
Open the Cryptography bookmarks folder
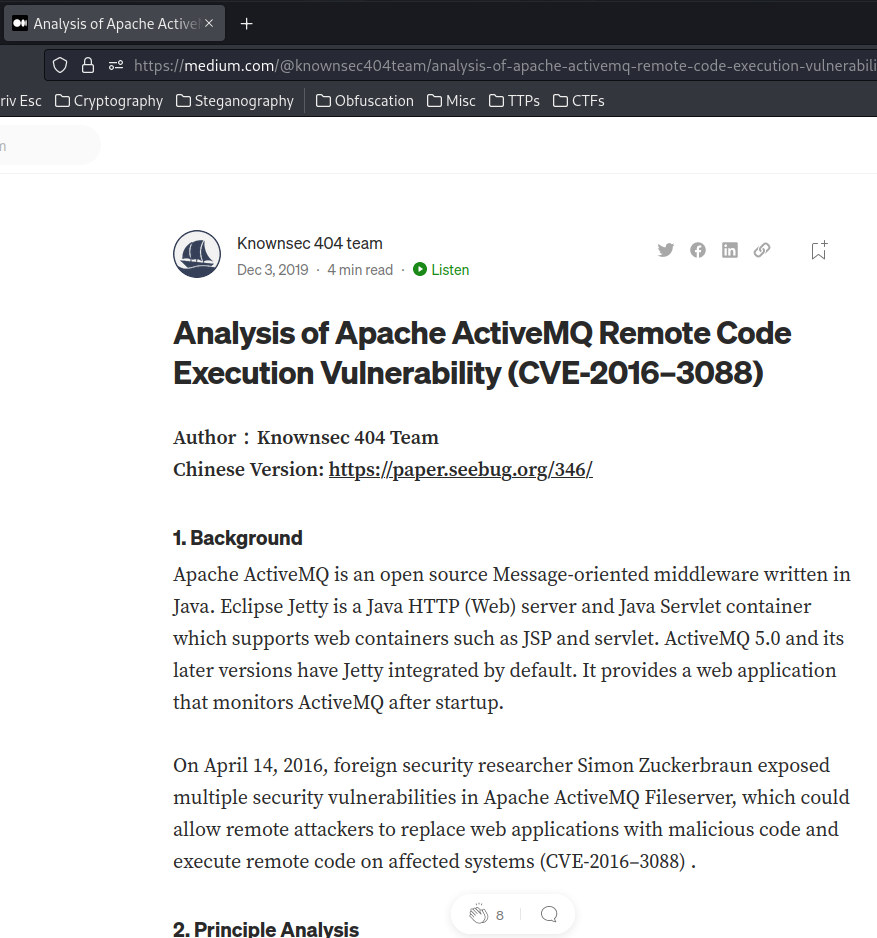(x=109, y=100)
